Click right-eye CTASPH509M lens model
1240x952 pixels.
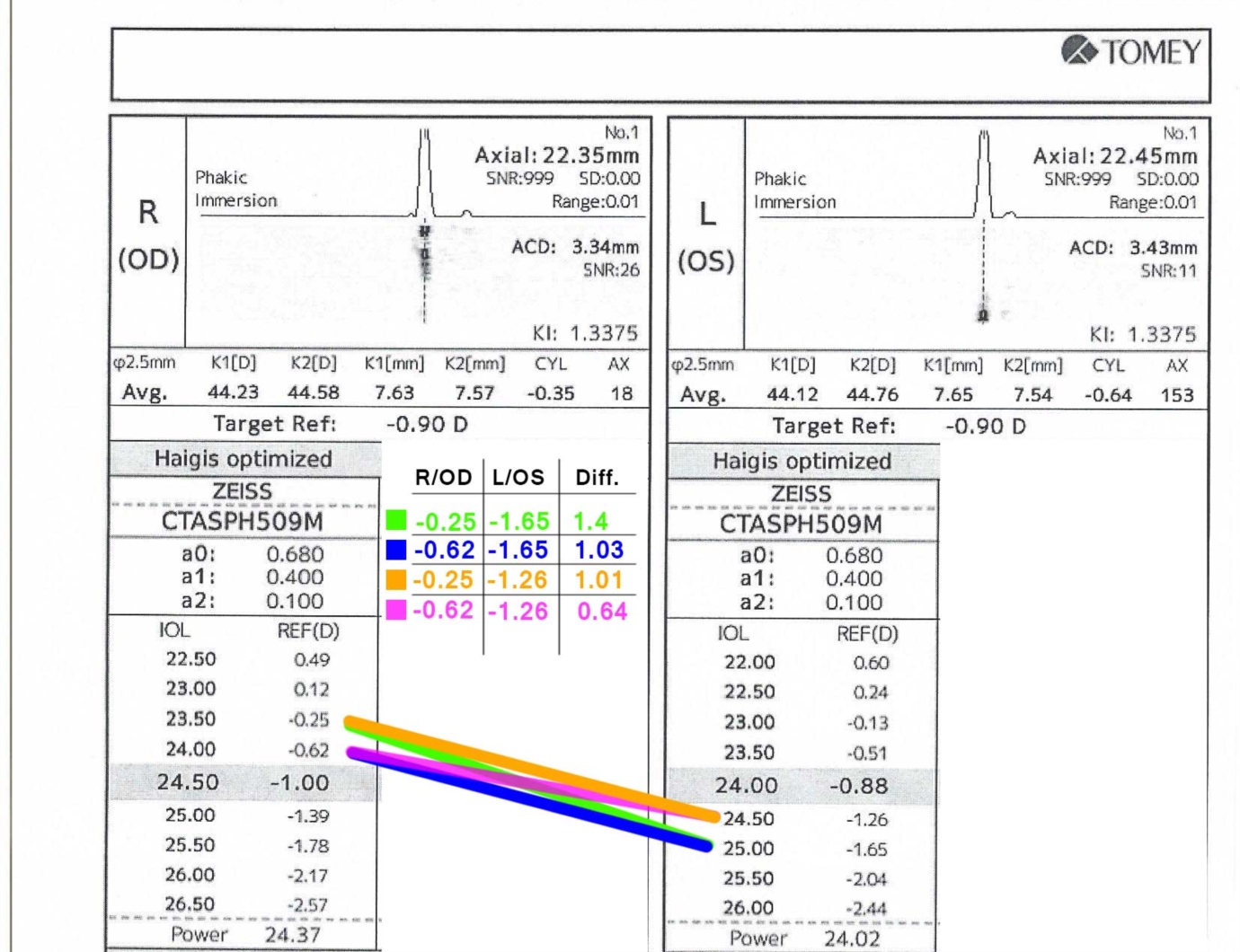pyautogui.click(x=243, y=522)
